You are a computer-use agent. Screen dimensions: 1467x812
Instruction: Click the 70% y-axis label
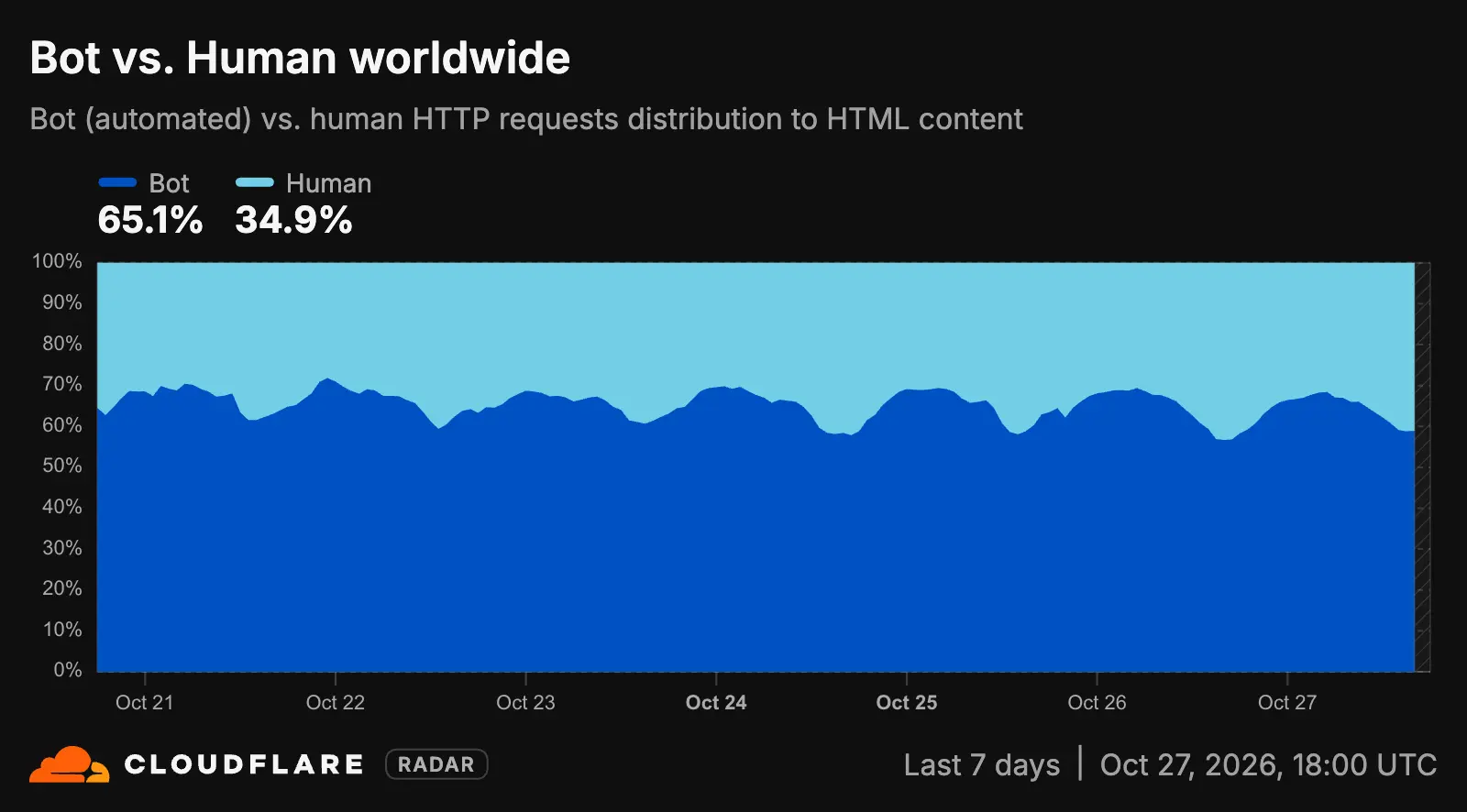(x=61, y=384)
